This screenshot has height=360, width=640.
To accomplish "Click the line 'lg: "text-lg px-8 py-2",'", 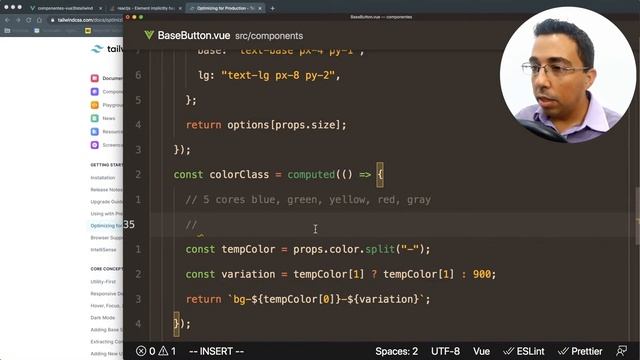I will tap(269, 76).
